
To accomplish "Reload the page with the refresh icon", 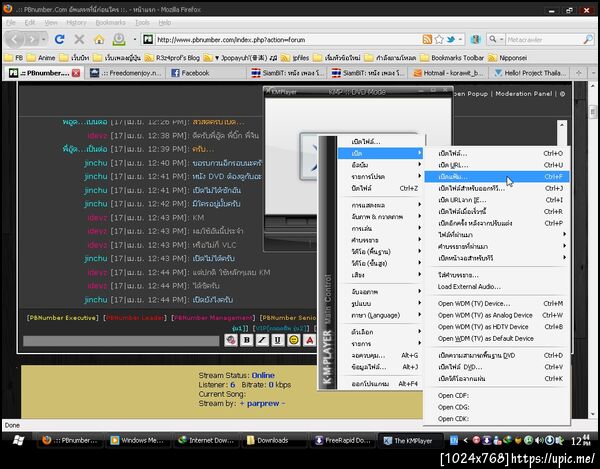I will 58,39.
